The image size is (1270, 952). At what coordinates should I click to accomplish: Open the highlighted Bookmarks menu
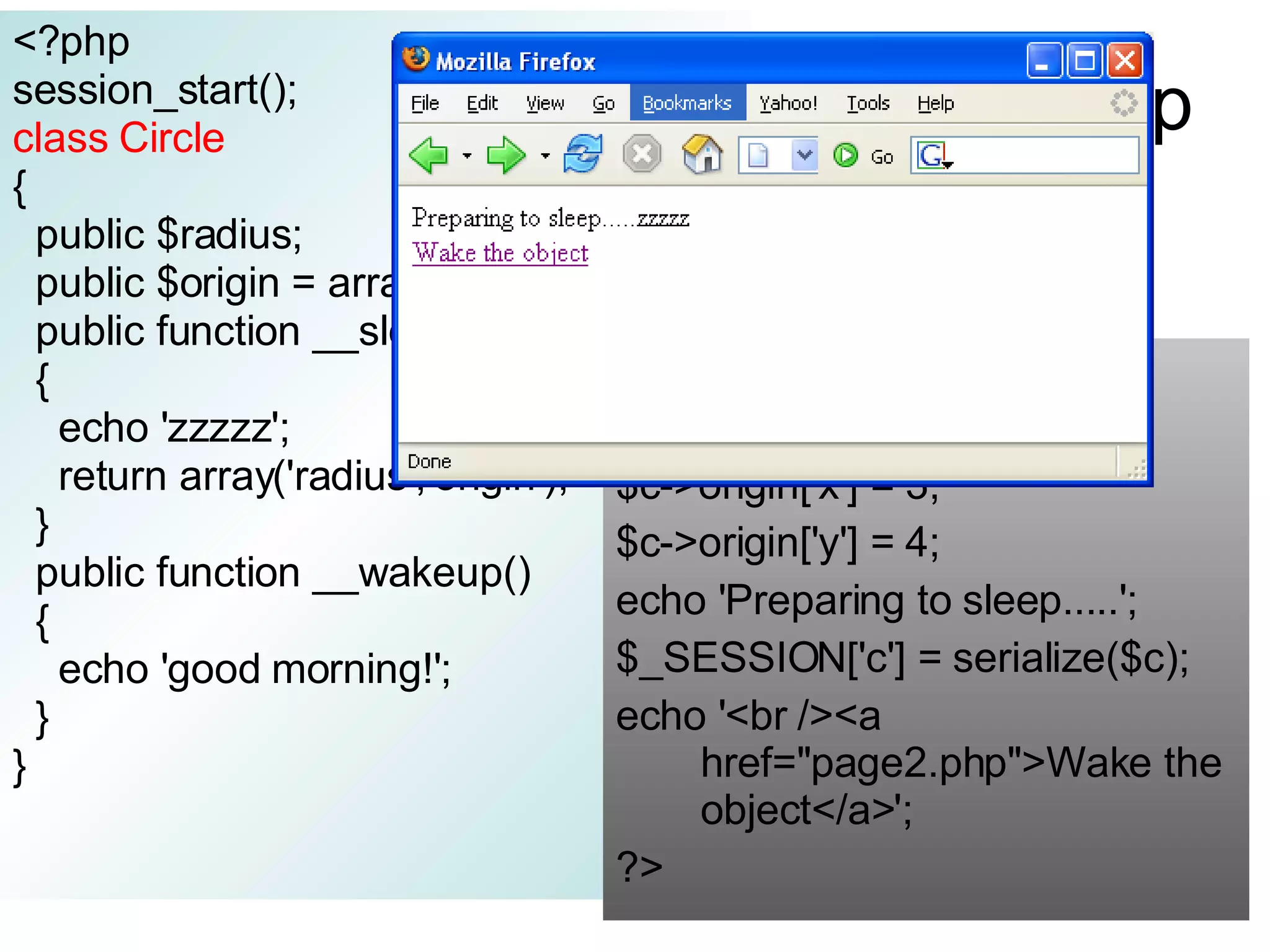(687, 103)
